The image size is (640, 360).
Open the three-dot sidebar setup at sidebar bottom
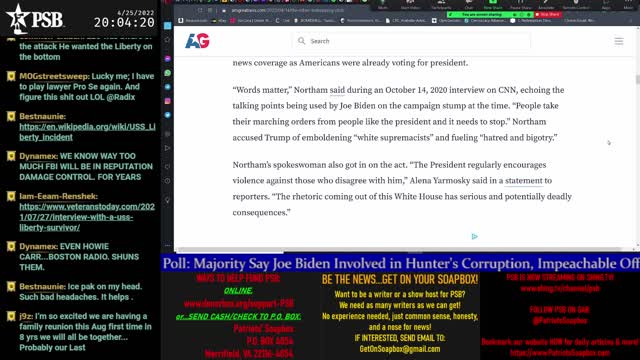tap(167, 245)
